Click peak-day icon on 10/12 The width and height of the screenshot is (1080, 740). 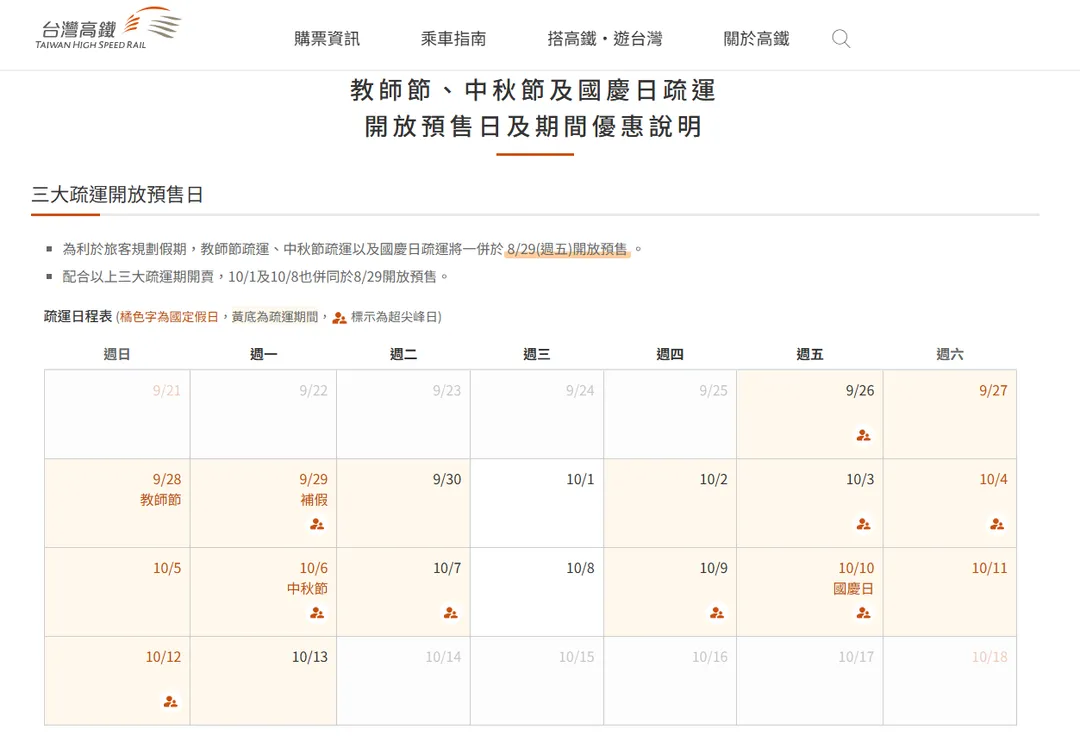pos(170,701)
